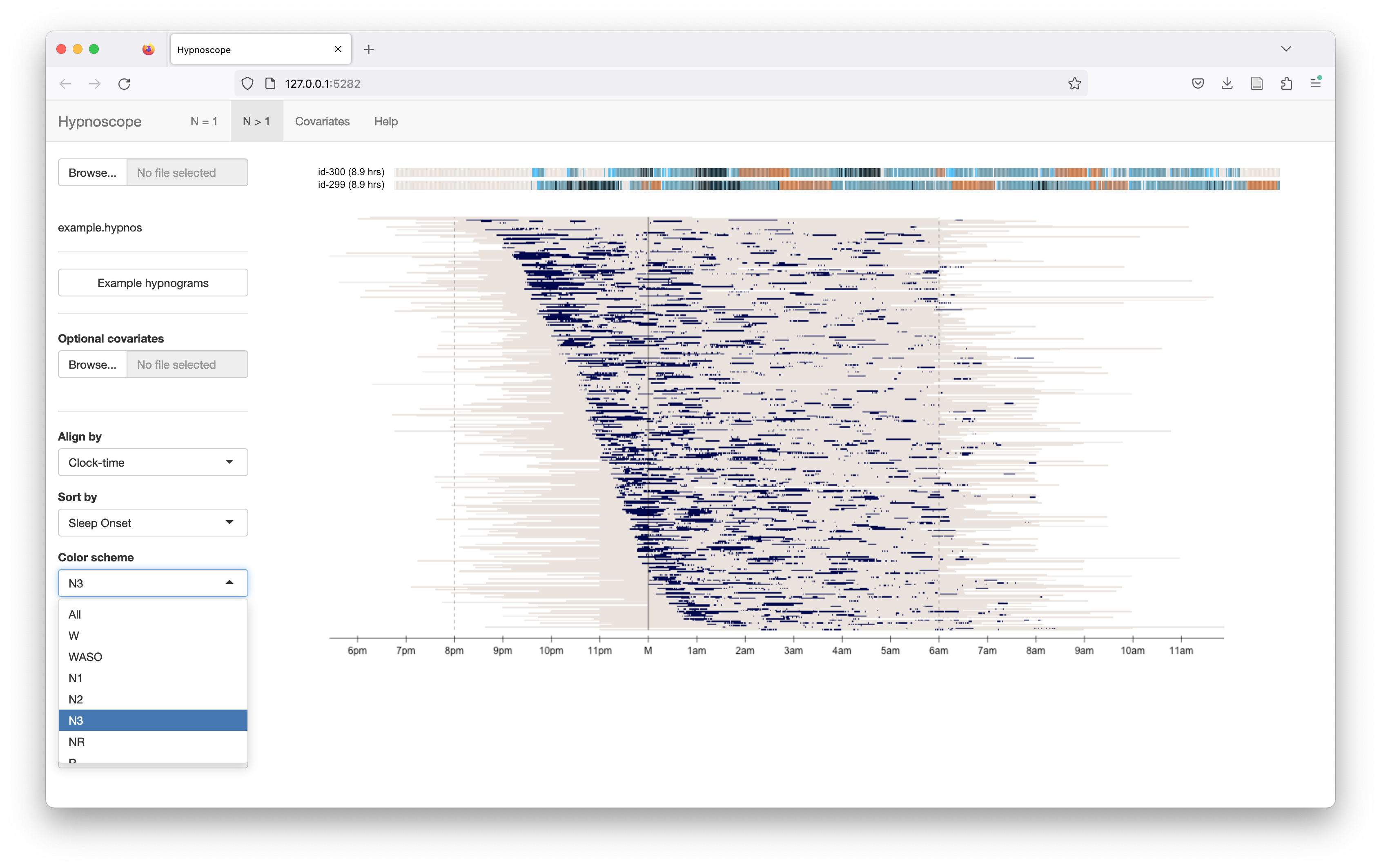Choose WASO from the color scheme list

tap(85, 657)
